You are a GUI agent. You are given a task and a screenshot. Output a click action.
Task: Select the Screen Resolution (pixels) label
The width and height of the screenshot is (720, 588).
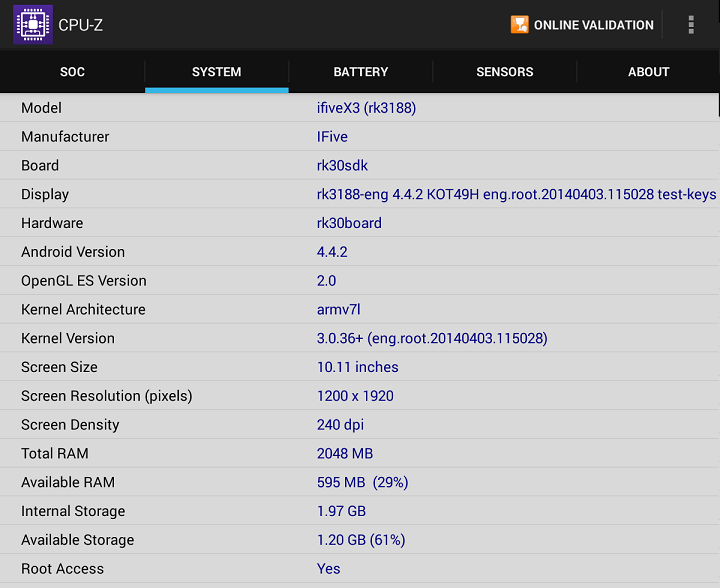pos(107,396)
